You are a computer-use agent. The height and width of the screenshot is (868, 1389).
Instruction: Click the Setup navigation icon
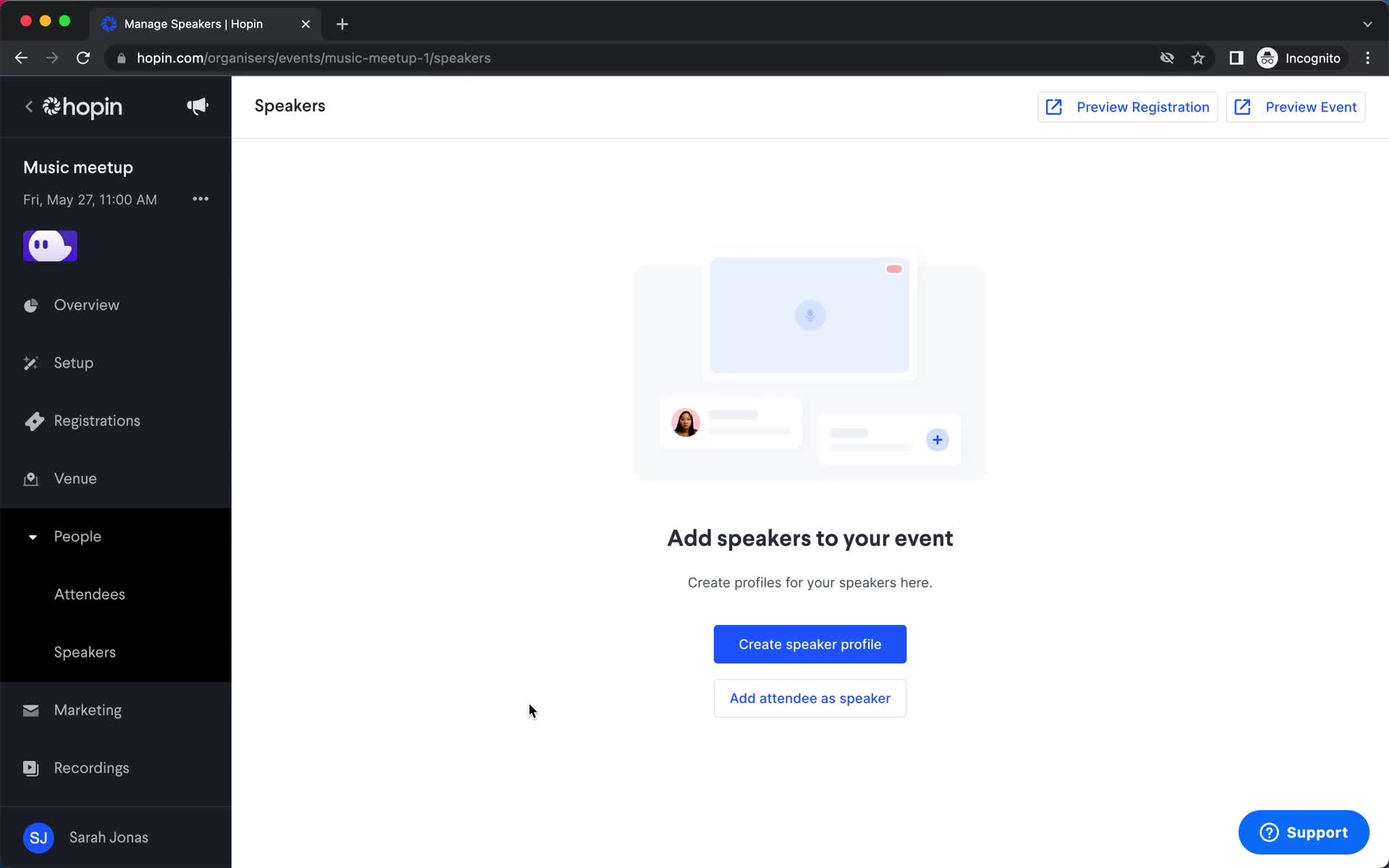tap(31, 362)
